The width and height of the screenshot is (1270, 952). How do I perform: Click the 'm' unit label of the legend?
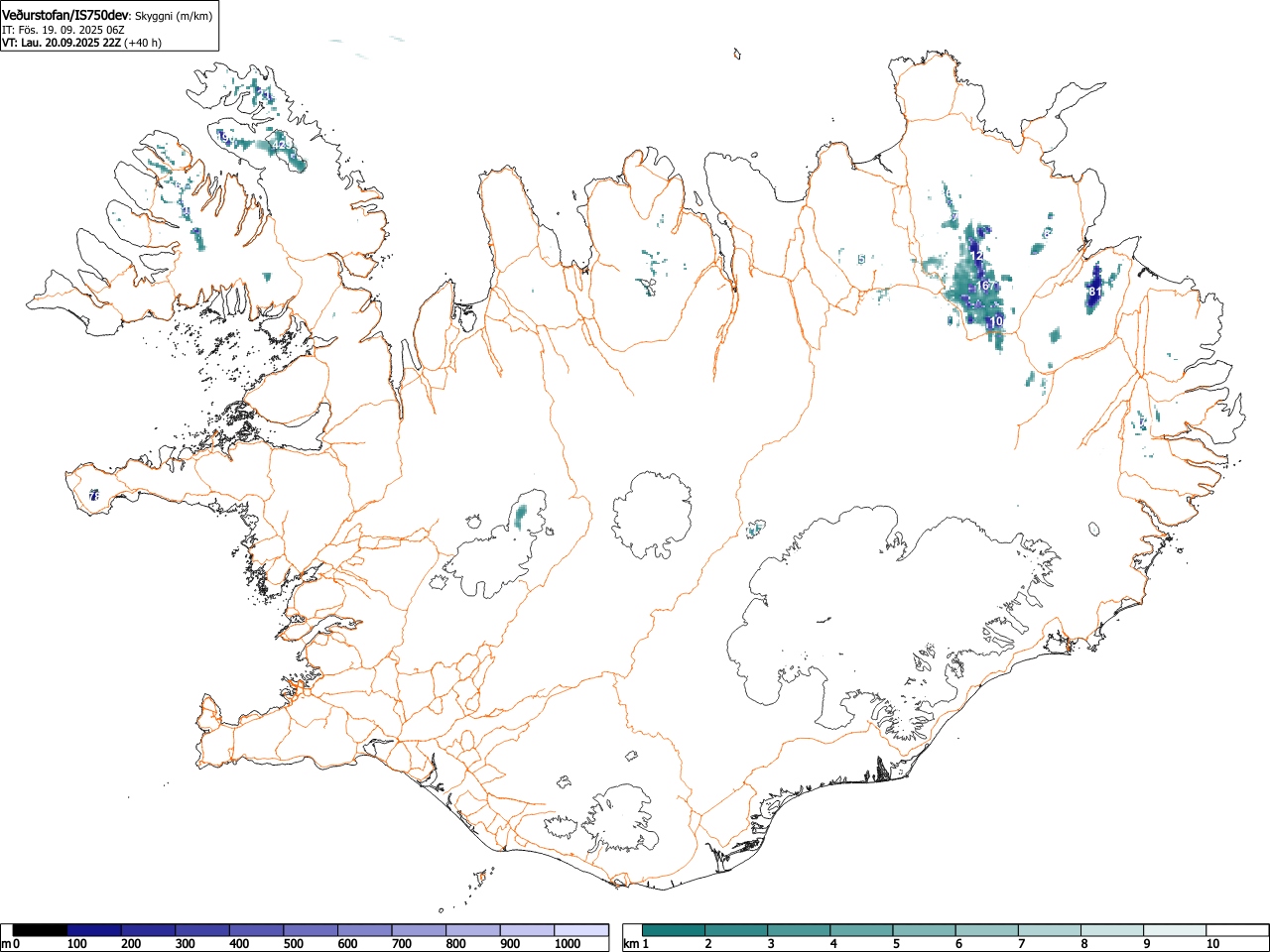click(x=6, y=944)
